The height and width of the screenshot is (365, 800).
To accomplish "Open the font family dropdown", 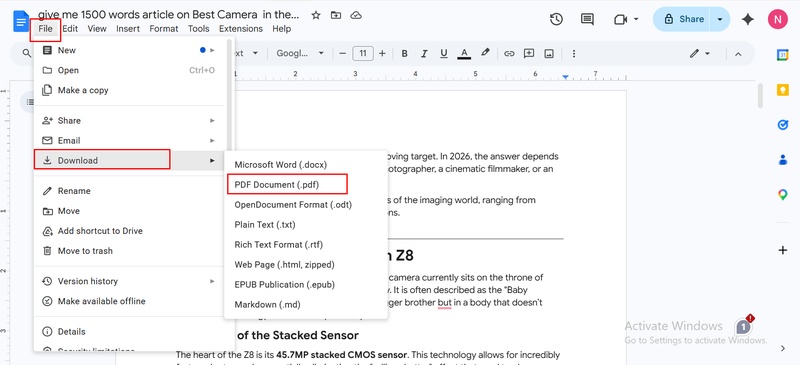I will 300,53.
